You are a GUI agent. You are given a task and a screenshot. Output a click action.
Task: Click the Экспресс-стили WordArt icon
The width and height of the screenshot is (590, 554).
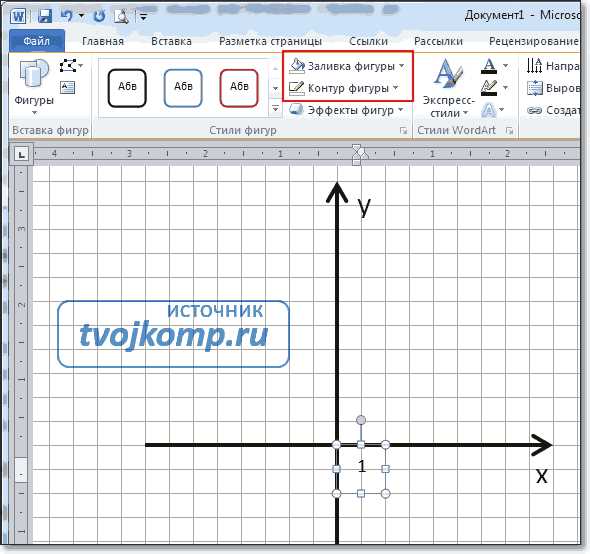click(448, 88)
